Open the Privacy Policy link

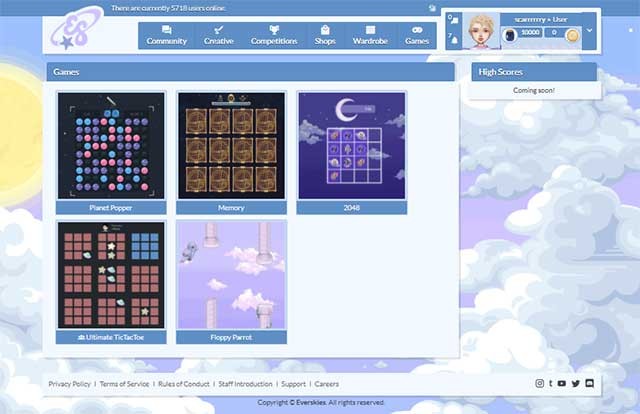click(69, 384)
